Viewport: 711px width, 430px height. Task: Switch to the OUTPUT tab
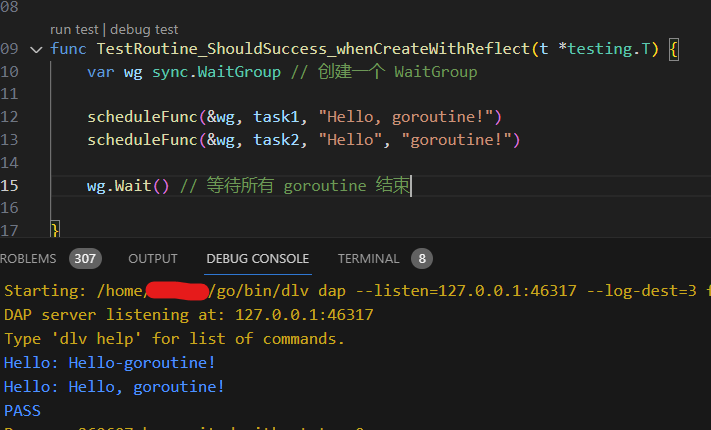[153, 259]
